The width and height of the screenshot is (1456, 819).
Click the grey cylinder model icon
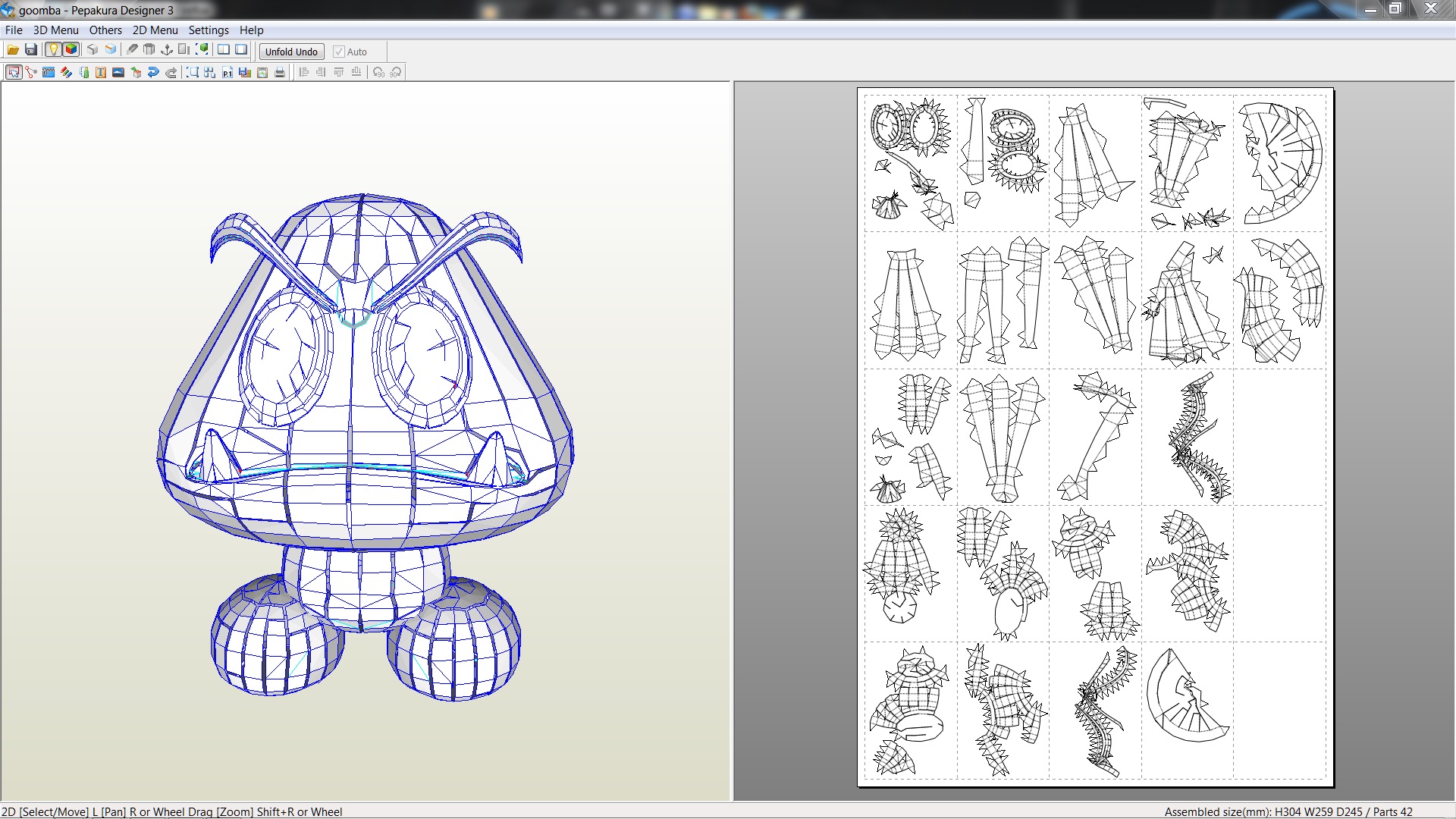coord(149,50)
